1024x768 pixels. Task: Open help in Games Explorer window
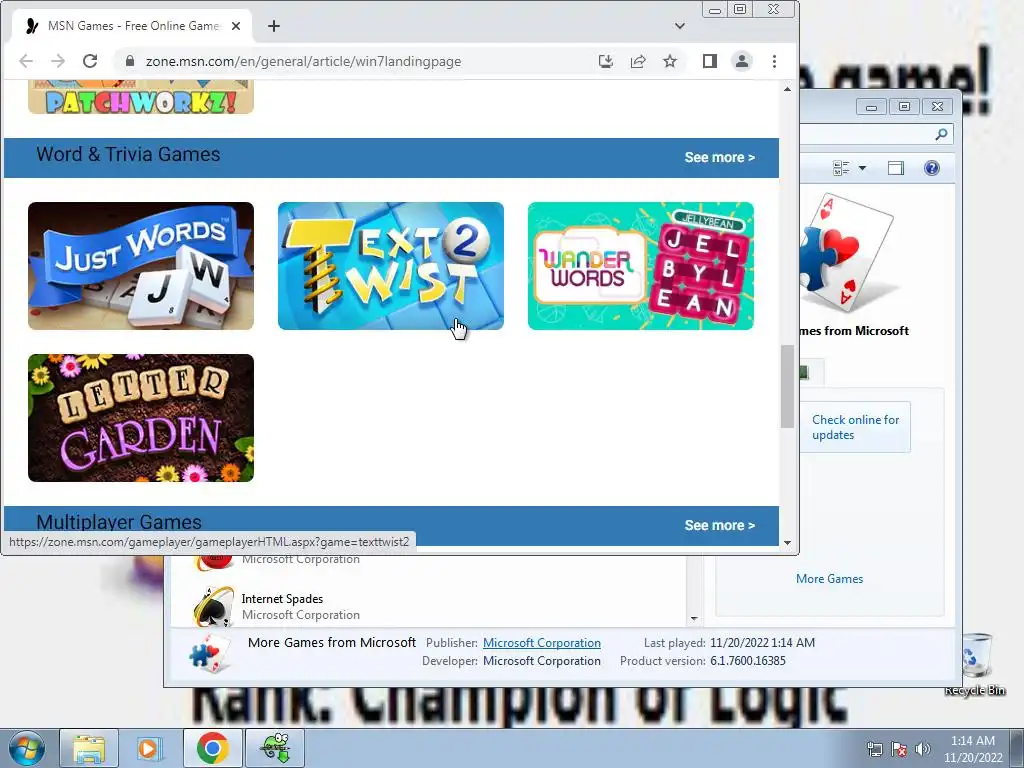(932, 168)
